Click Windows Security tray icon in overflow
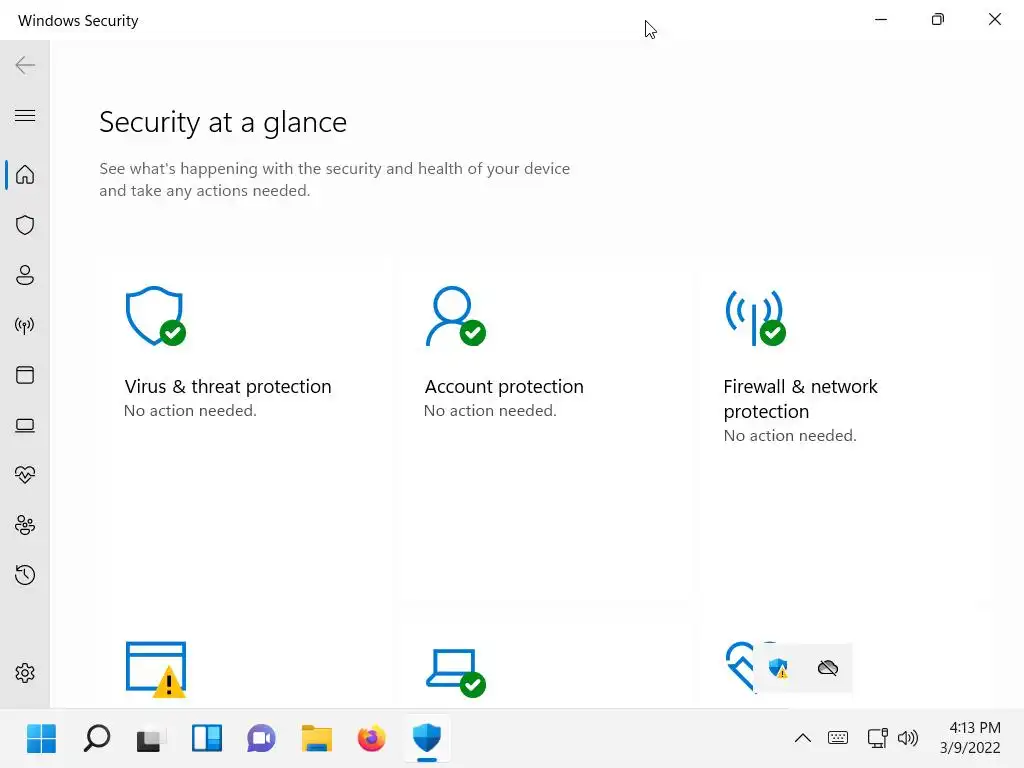This screenshot has height=768, width=1024. point(778,667)
